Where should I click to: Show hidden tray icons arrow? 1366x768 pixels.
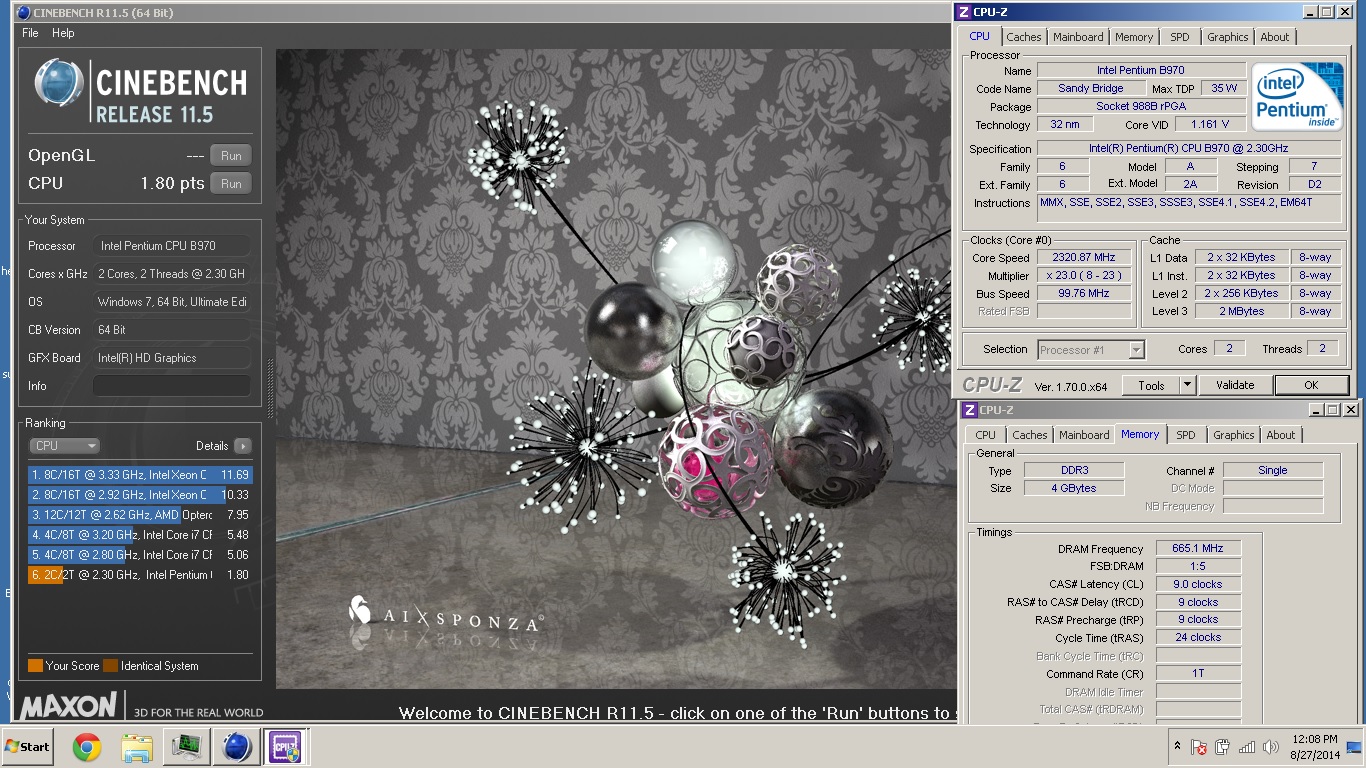(1177, 747)
